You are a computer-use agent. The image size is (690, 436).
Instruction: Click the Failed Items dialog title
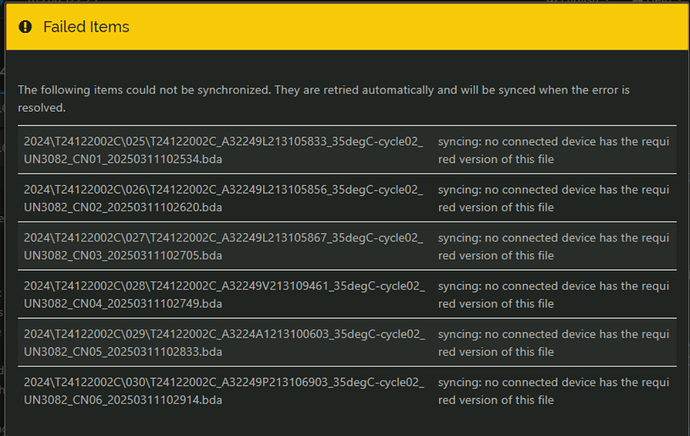tap(86, 27)
